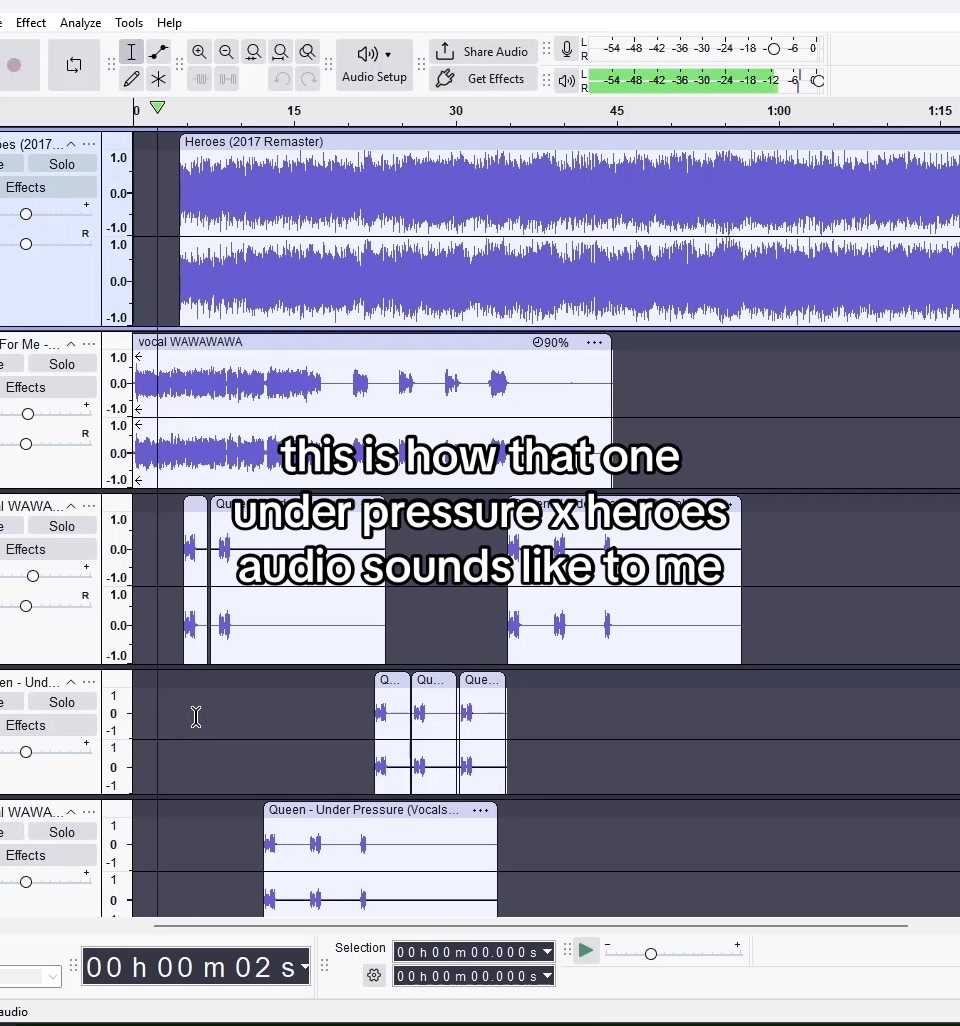Open Effects for the For Me track

point(47,387)
